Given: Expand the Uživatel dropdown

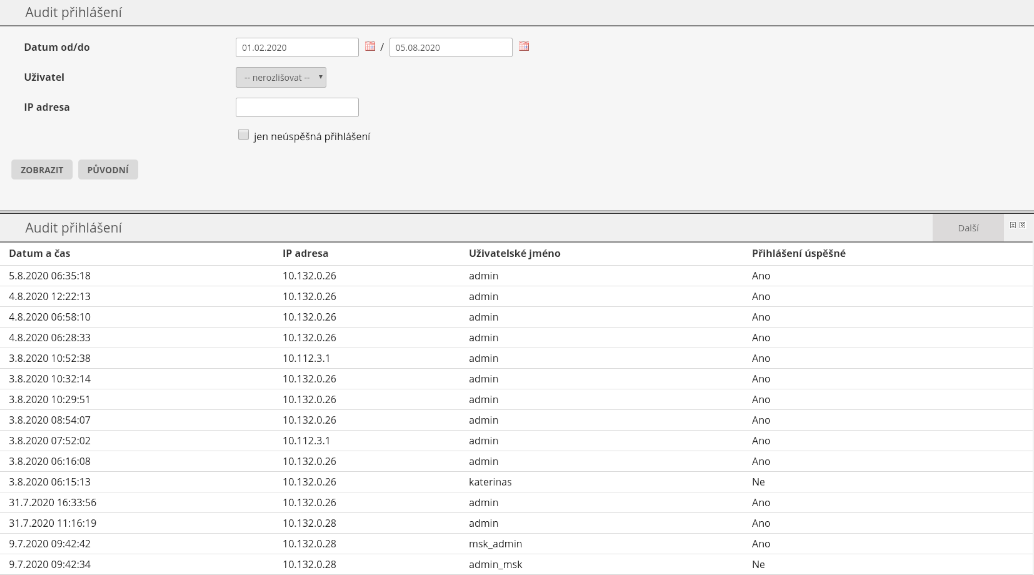Looking at the screenshot, I should 281,77.
